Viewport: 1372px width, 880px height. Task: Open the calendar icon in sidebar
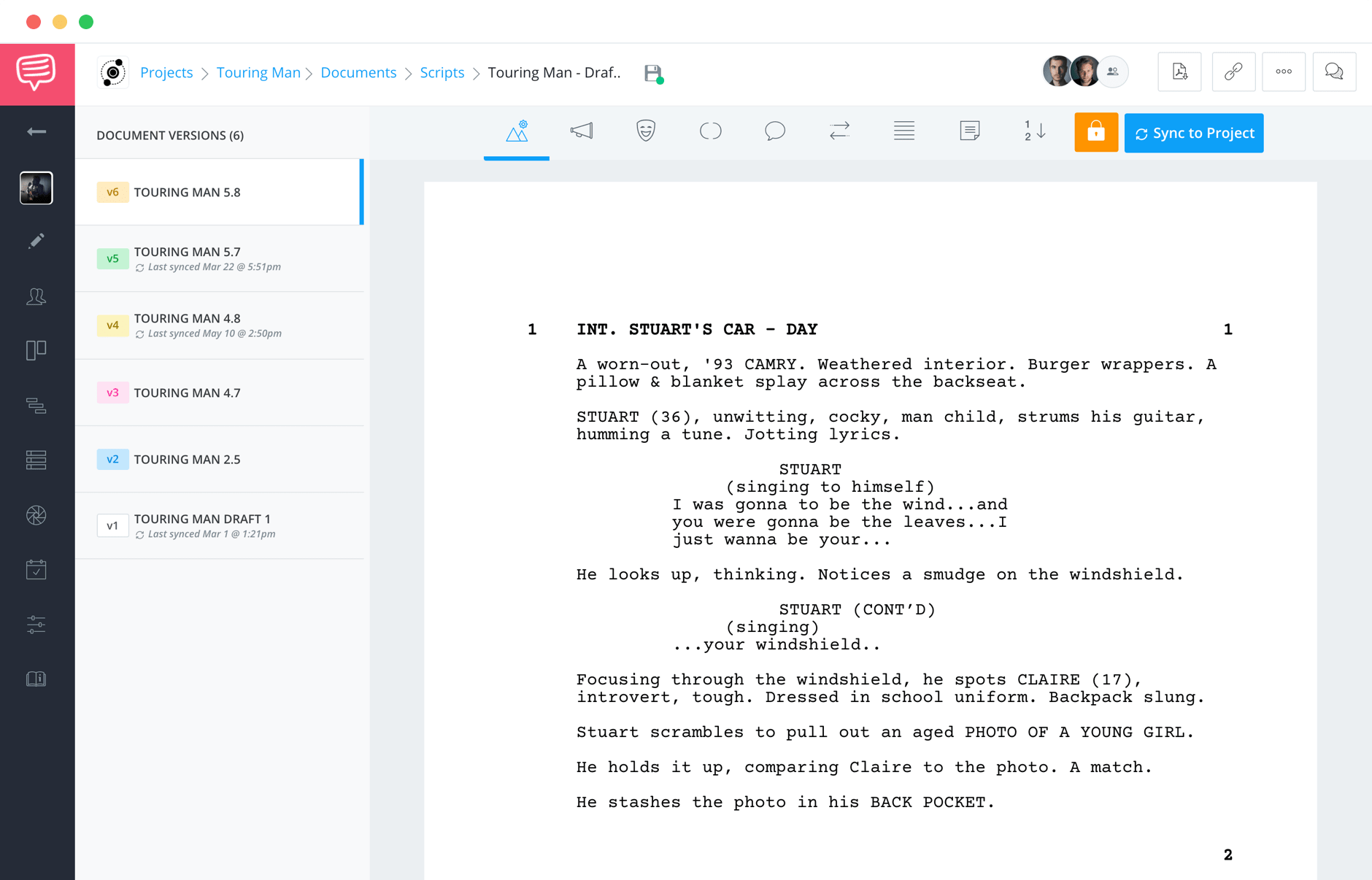point(36,569)
